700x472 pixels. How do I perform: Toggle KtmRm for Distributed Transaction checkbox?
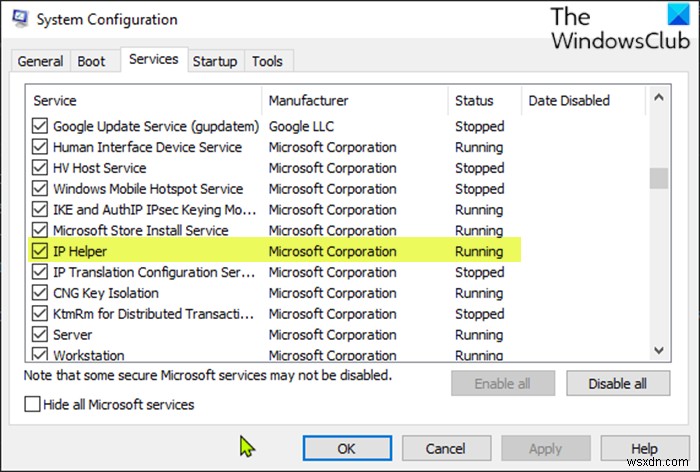tap(40, 313)
